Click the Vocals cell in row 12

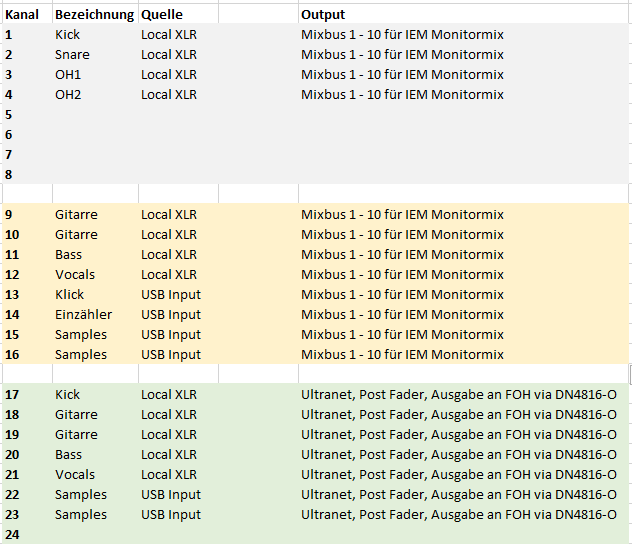click(x=75, y=275)
